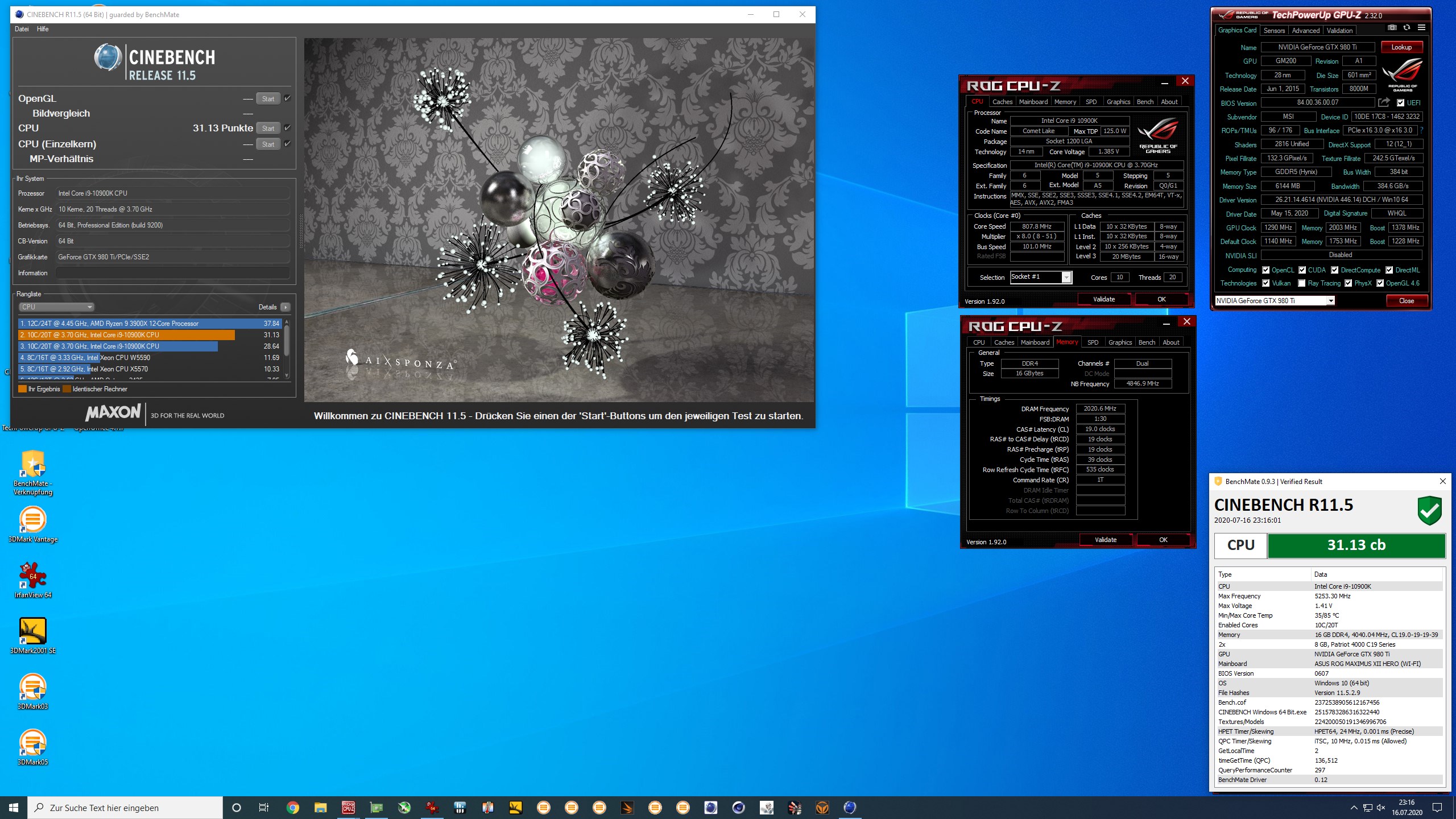This screenshot has width=1456, height=819.
Task: Open the Windows Start menu
Action: [x=14, y=808]
